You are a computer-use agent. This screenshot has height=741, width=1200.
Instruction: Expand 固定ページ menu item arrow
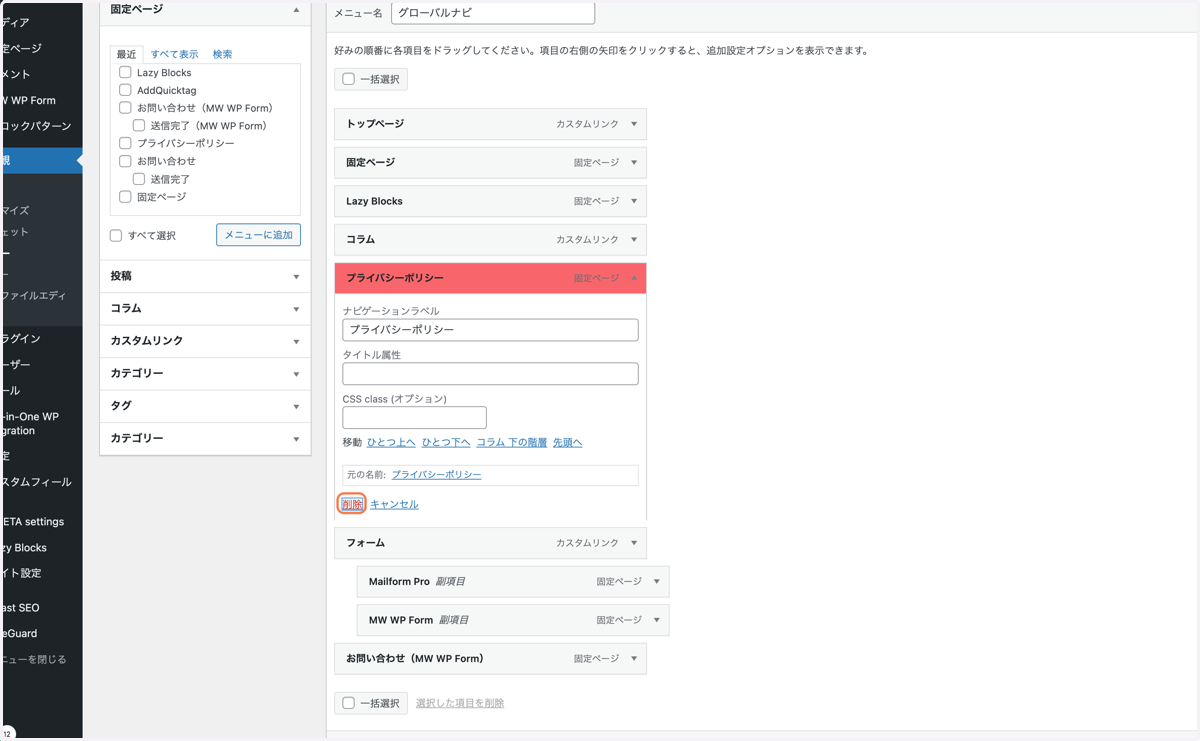point(634,163)
